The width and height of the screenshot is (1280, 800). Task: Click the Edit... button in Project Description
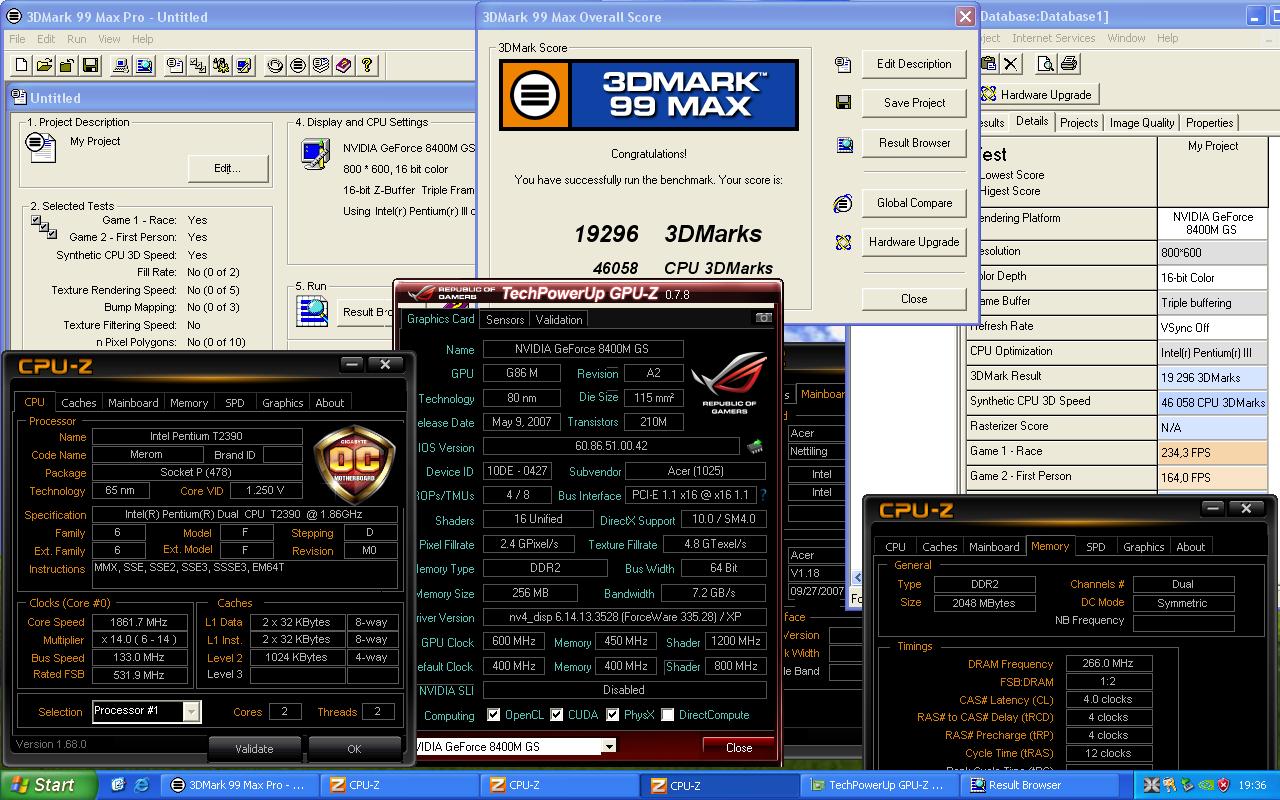(x=228, y=168)
